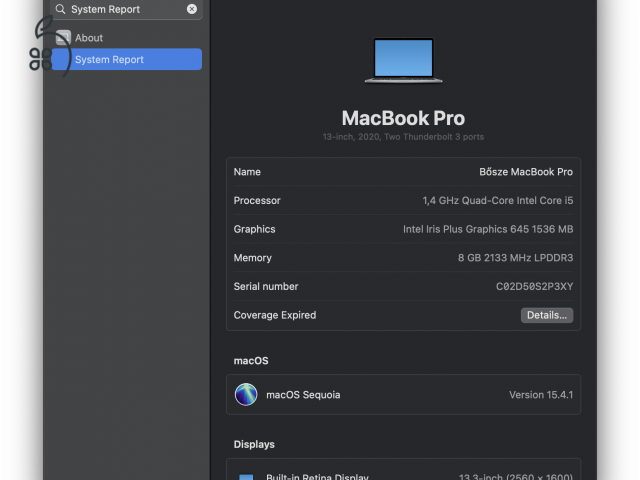Image resolution: width=640 pixels, height=480 pixels.
Task: Click the macOS Sequoia icon
Action: [246, 395]
